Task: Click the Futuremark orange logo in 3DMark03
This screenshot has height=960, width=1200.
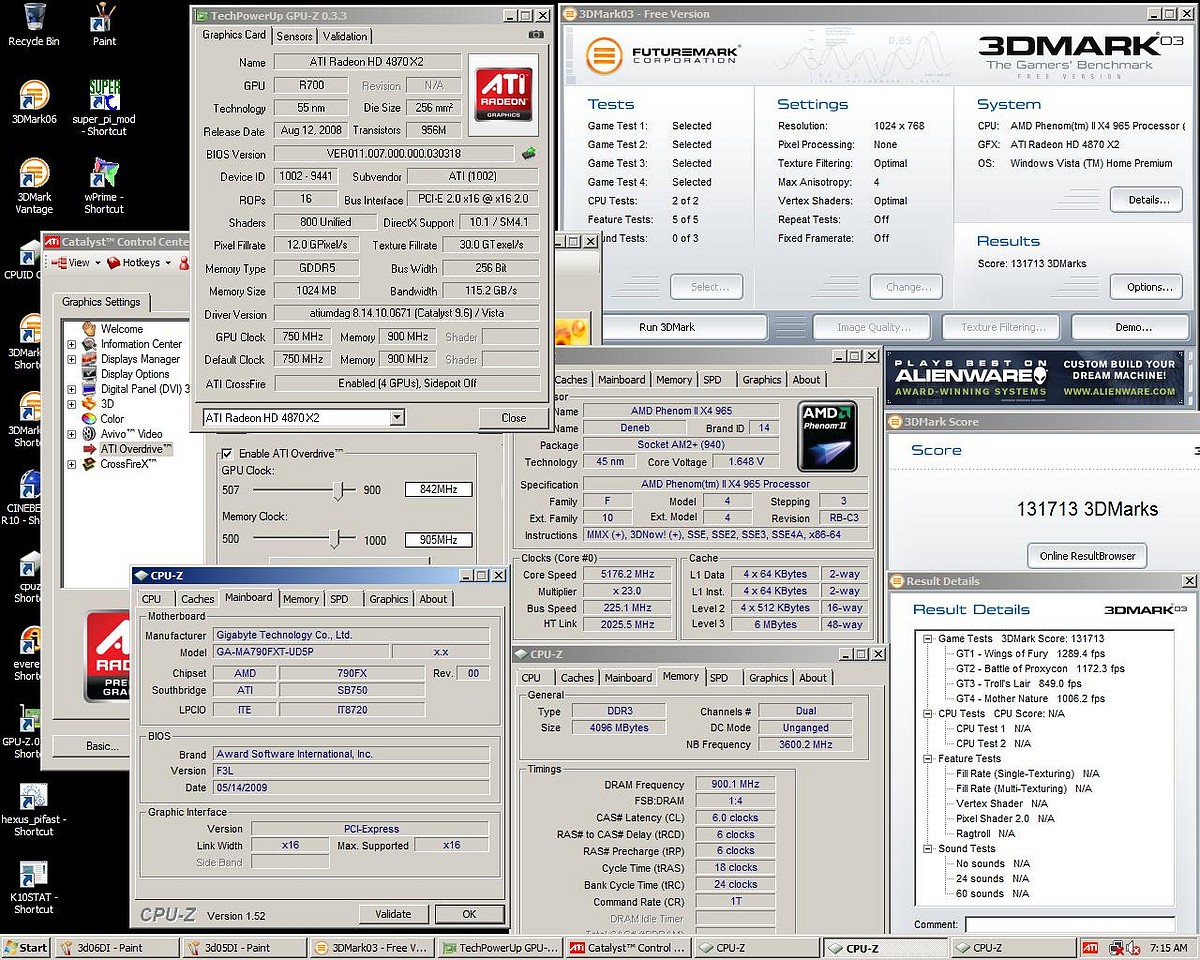Action: [604, 55]
